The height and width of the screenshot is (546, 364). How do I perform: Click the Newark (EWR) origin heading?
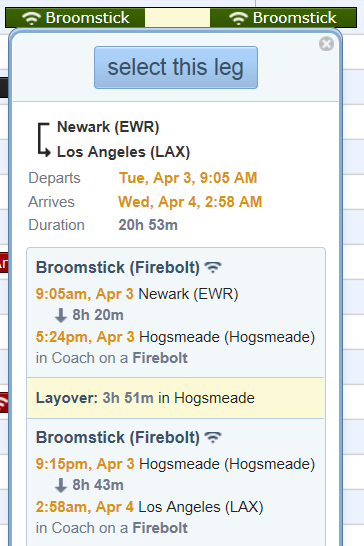tap(108, 127)
